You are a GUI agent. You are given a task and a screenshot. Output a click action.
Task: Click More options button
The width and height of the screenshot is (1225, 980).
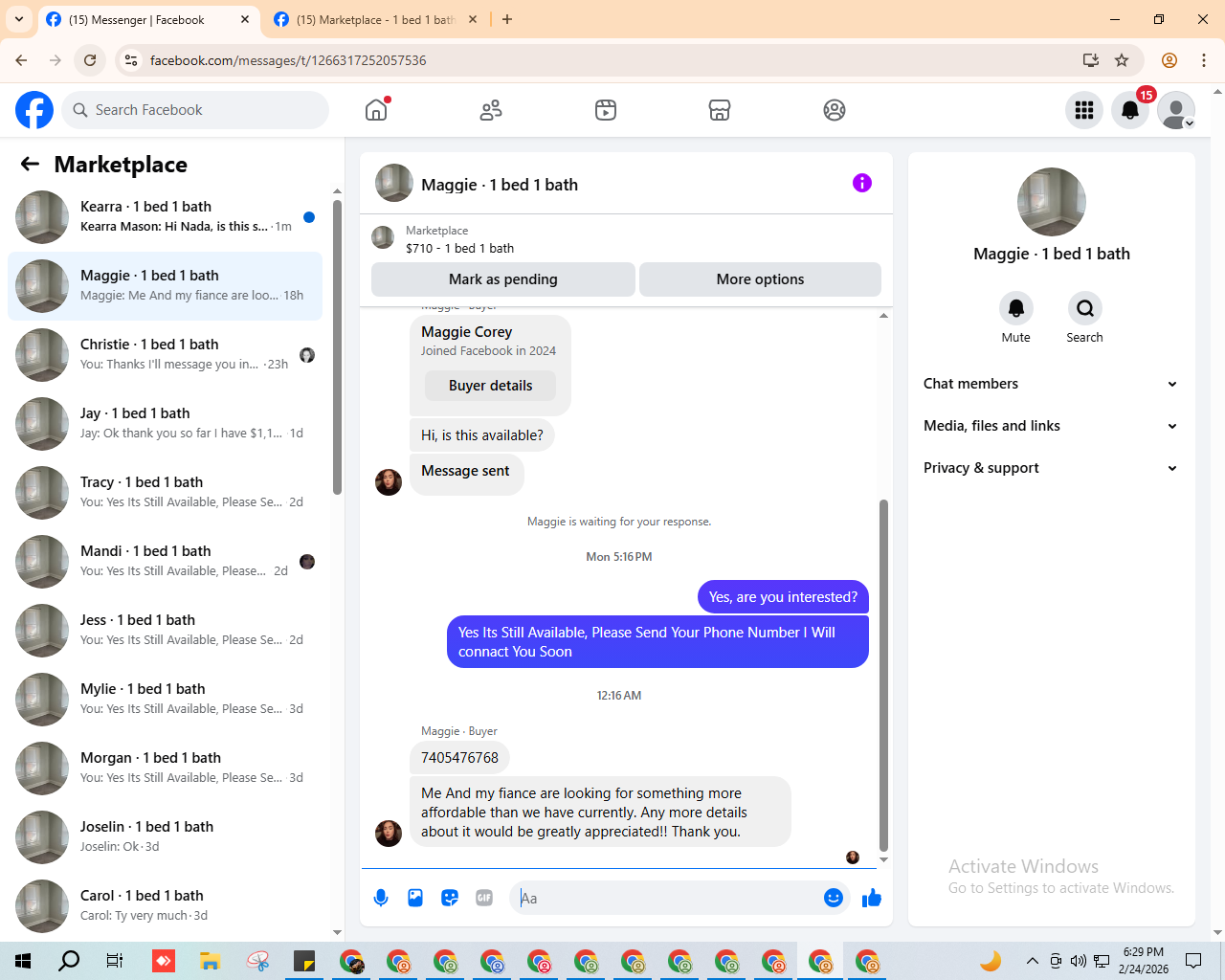coord(760,279)
